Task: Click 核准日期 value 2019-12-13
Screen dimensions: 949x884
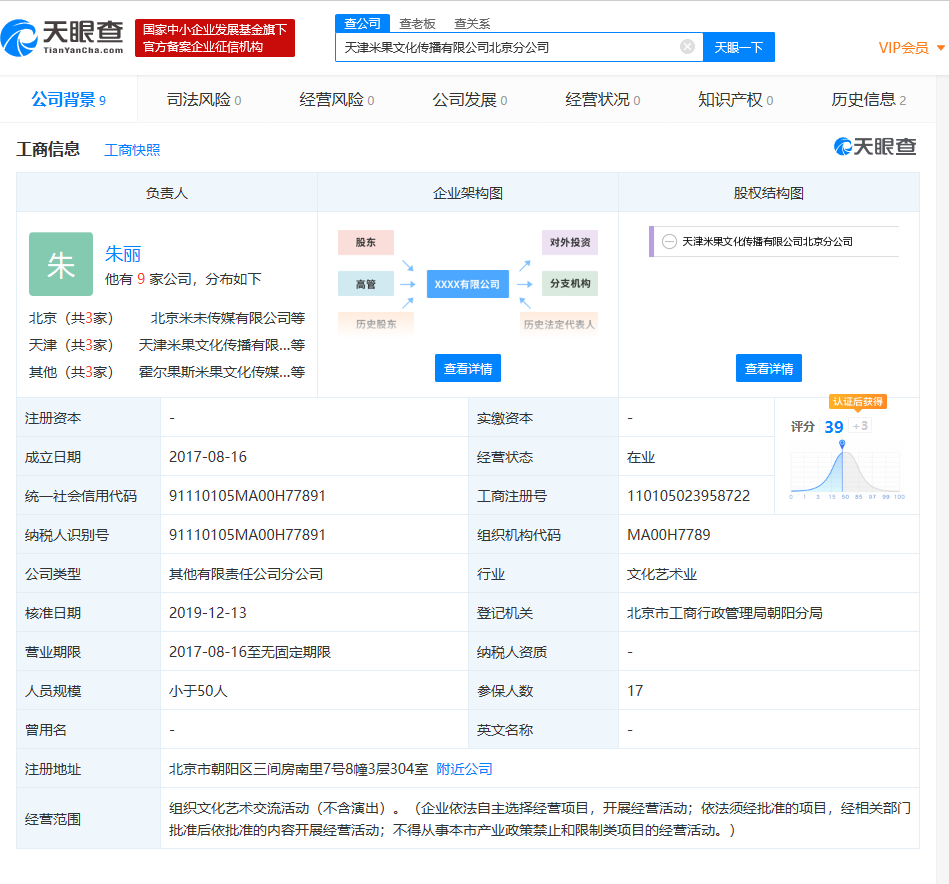Action: pyautogui.click(x=208, y=612)
